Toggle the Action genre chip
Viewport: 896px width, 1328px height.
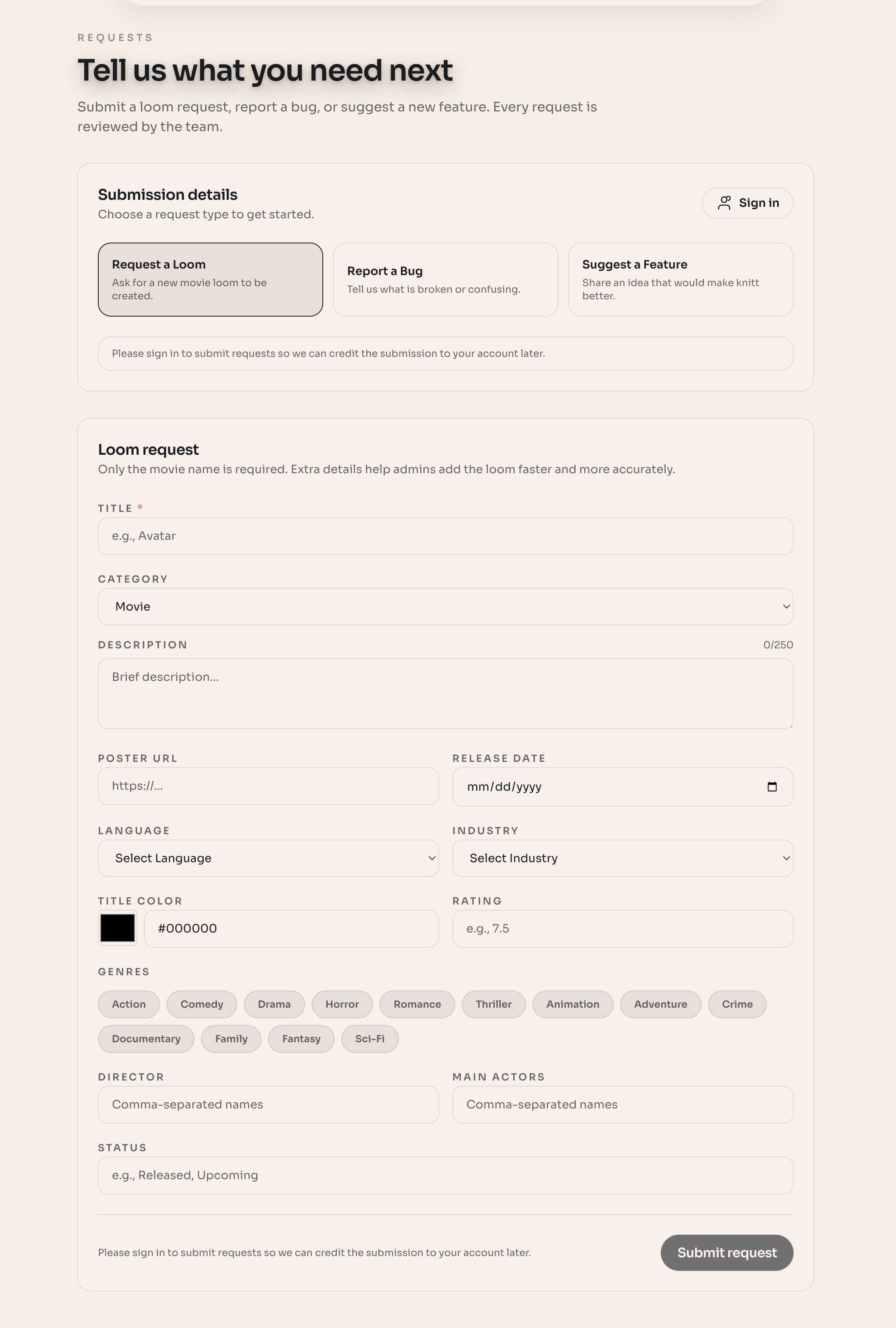pos(129,1004)
